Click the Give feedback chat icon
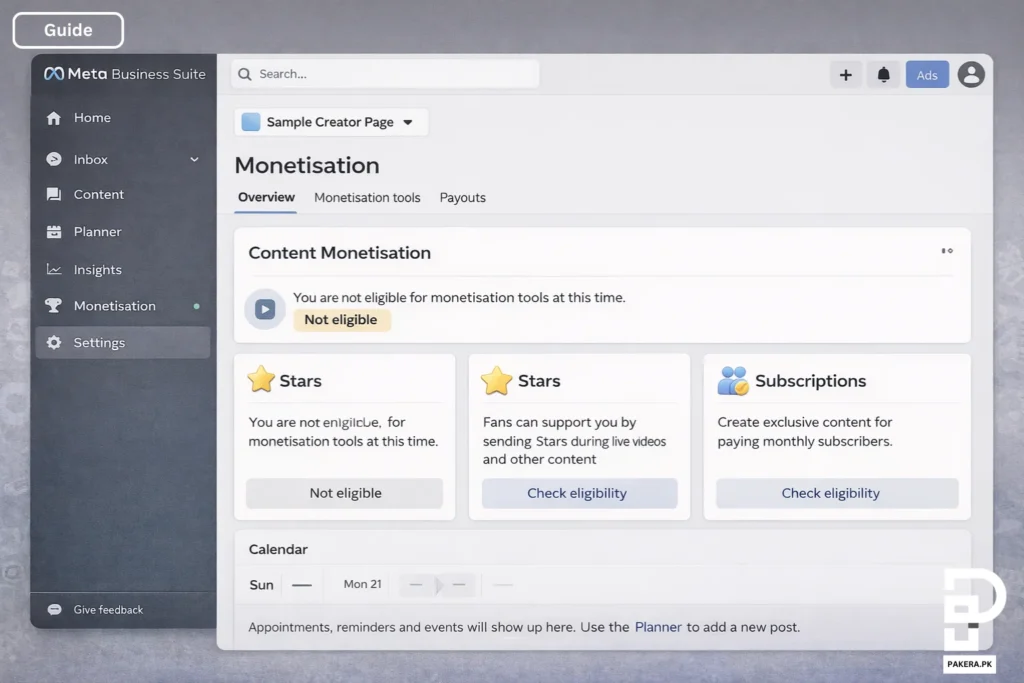Image resolution: width=1024 pixels, height=683 pixels. (54, 610)
